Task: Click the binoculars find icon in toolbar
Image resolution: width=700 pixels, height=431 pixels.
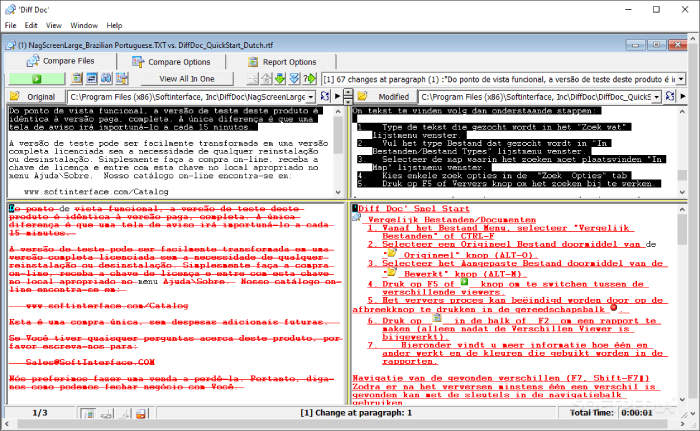Action: click(x=106, y=79)
